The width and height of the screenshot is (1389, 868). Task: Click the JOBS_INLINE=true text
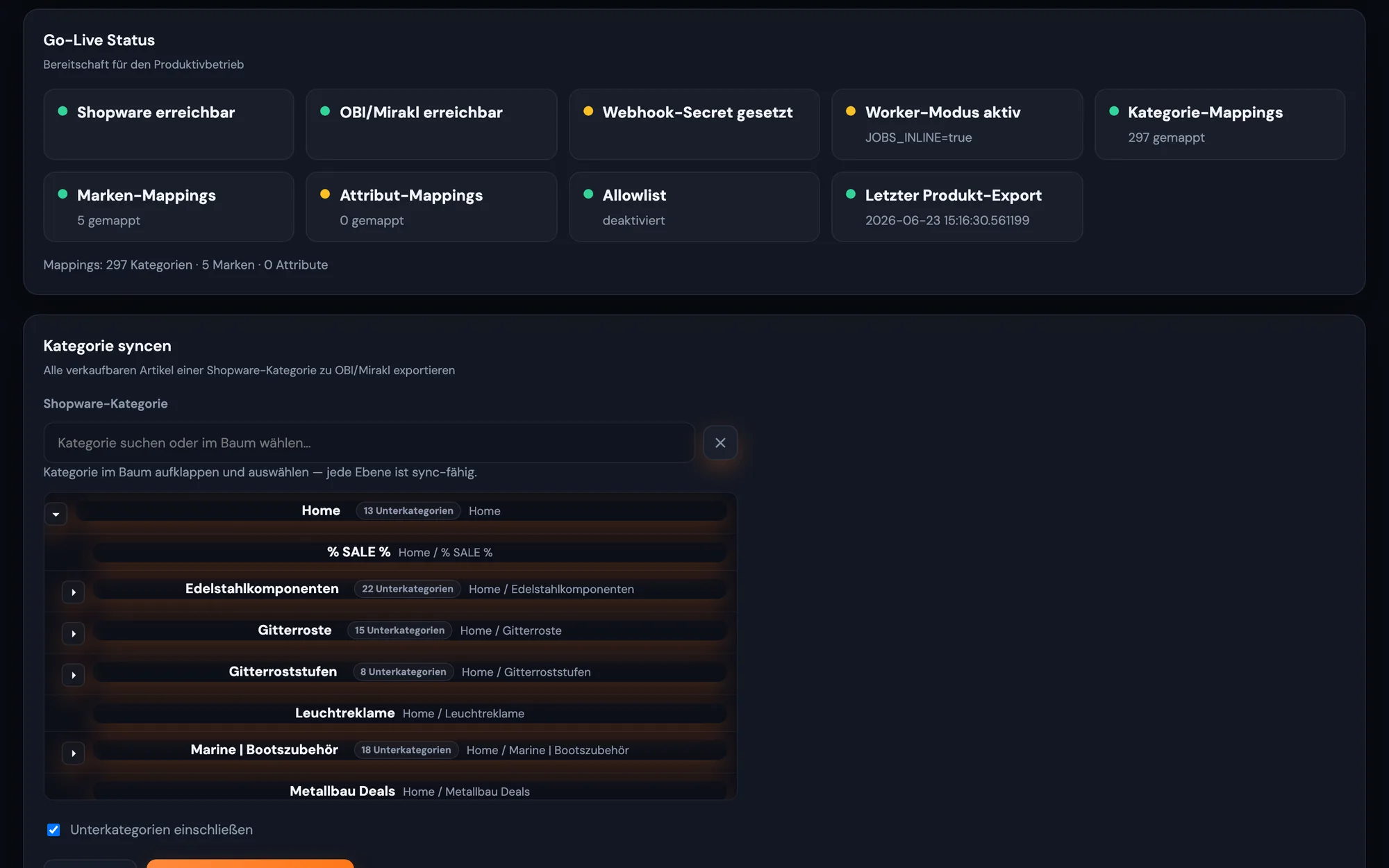918,137
